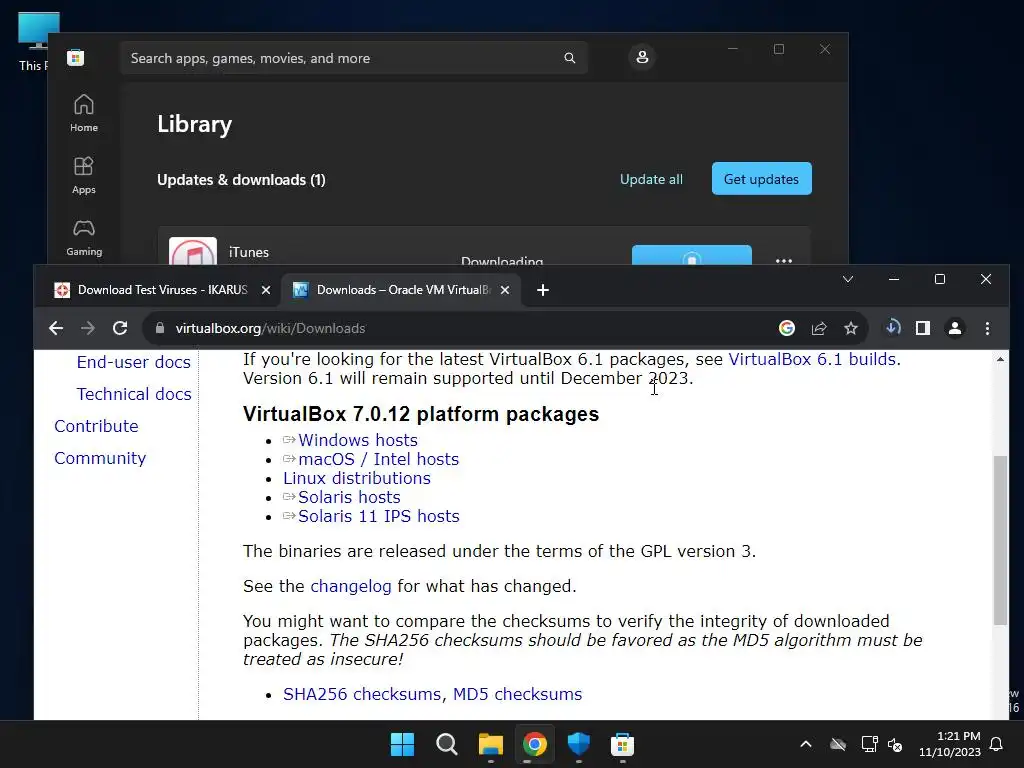The image size is (1024, 768).
Task: Open Community sidebar link
Action: (100, 458)
